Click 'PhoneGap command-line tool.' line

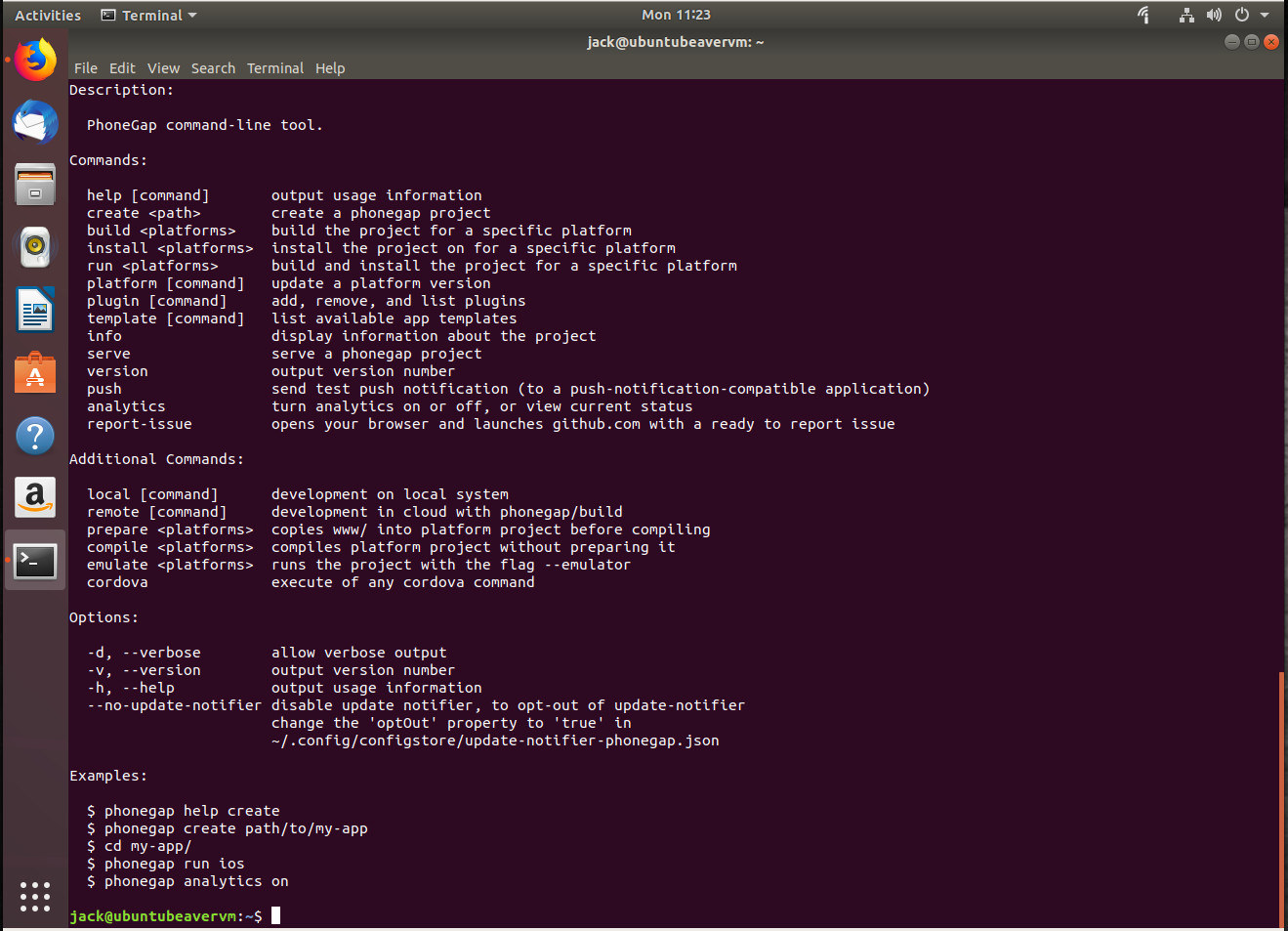coord(204,125)
